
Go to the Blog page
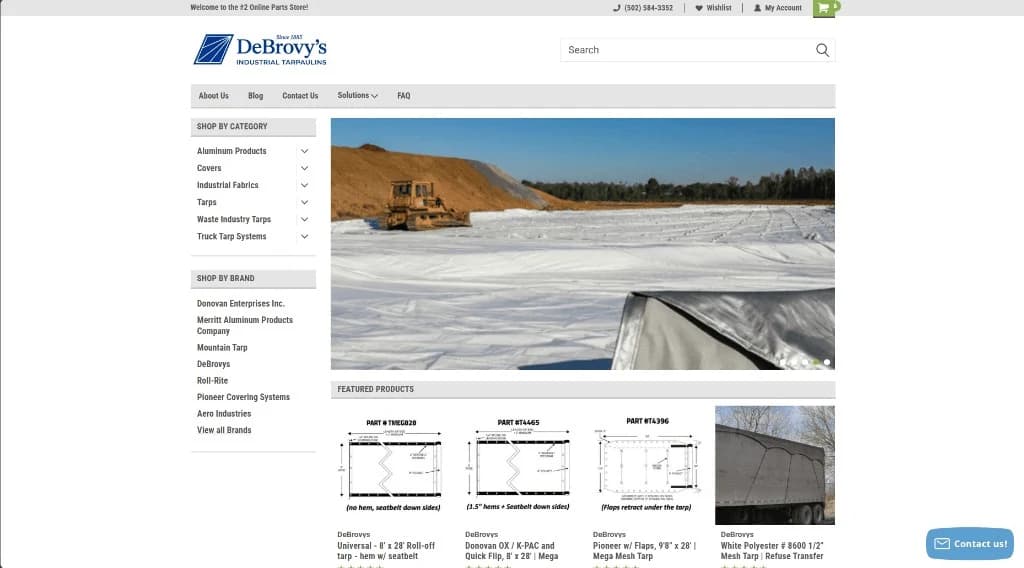(x=255, y=95)
